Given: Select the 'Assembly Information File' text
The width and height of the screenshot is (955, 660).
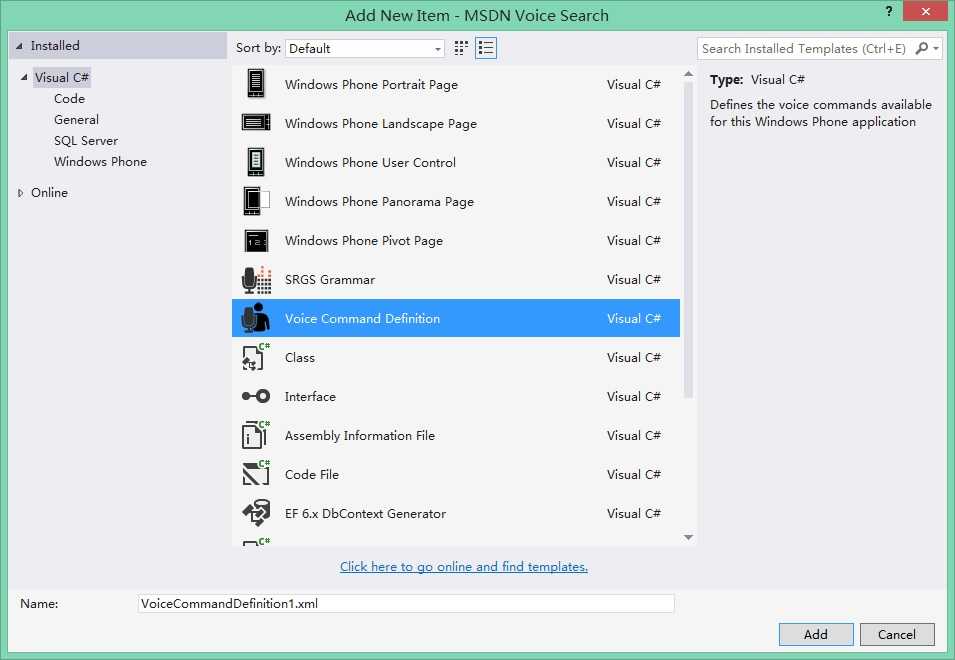Looking at the screenshot, I should coord(359,435).
